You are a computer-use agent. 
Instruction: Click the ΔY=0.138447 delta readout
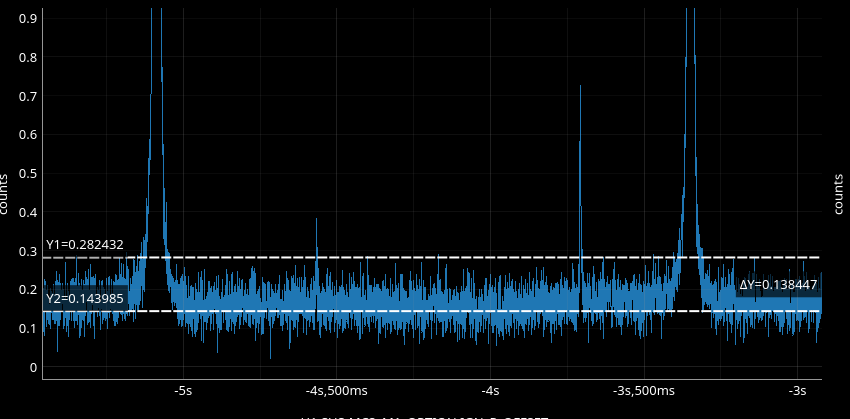(778, 286)
